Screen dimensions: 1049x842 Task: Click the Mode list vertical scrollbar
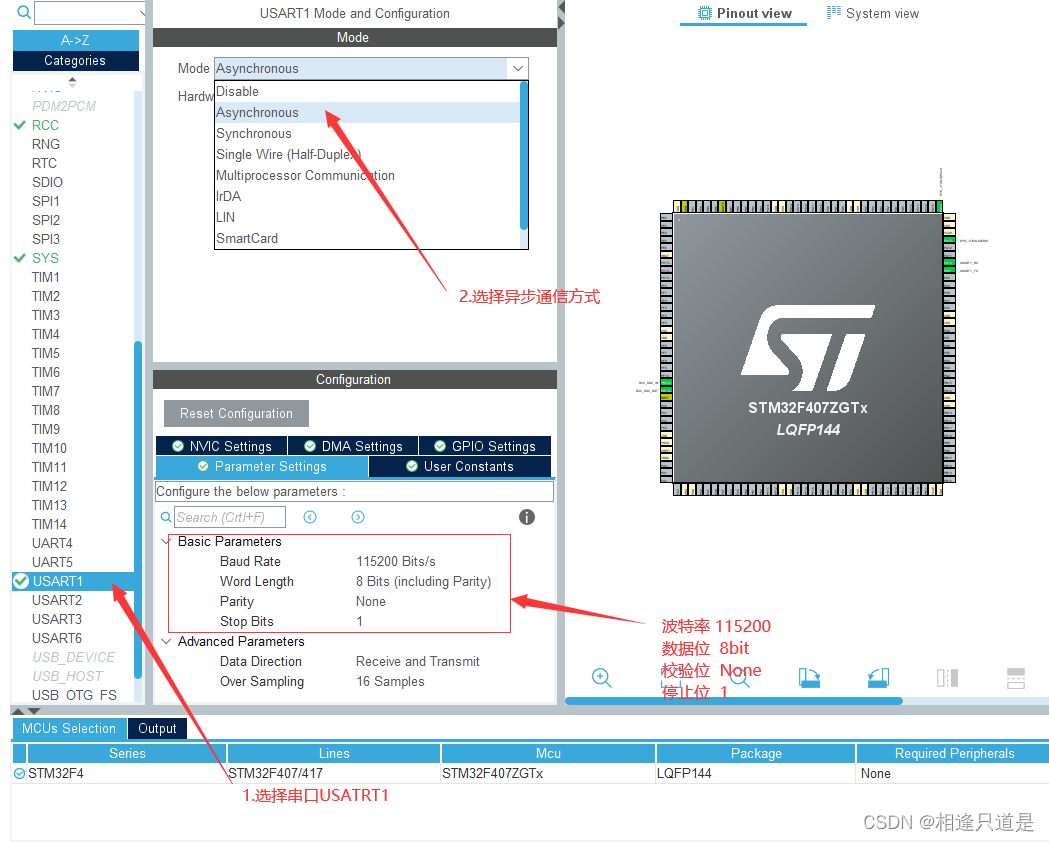(x=524, y=155)
